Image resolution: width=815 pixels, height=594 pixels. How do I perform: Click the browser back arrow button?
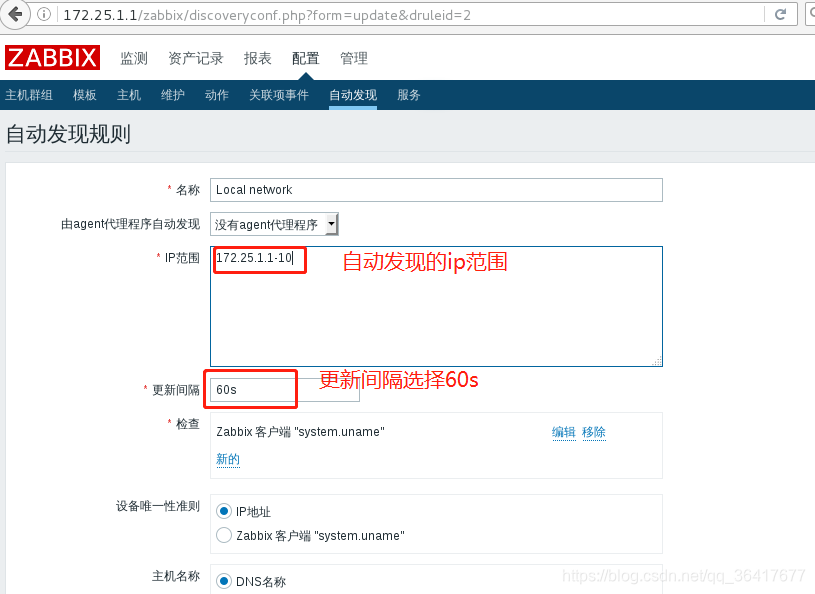(14, 14)
